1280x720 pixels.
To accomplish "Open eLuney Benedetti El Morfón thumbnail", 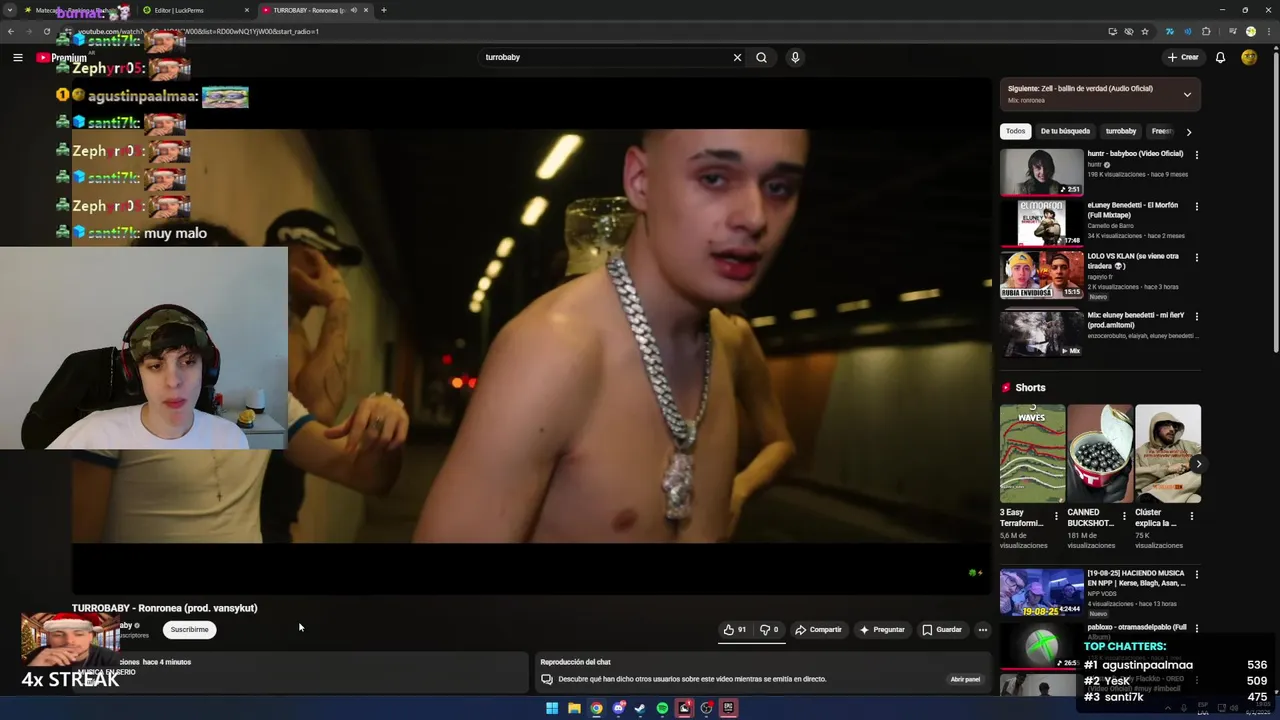I will point(1042,223).
